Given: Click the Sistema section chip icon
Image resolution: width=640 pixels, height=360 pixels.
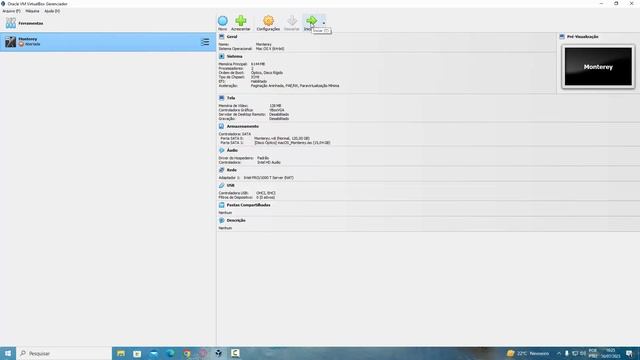Looking at the screenshot, I should point(222,56).
